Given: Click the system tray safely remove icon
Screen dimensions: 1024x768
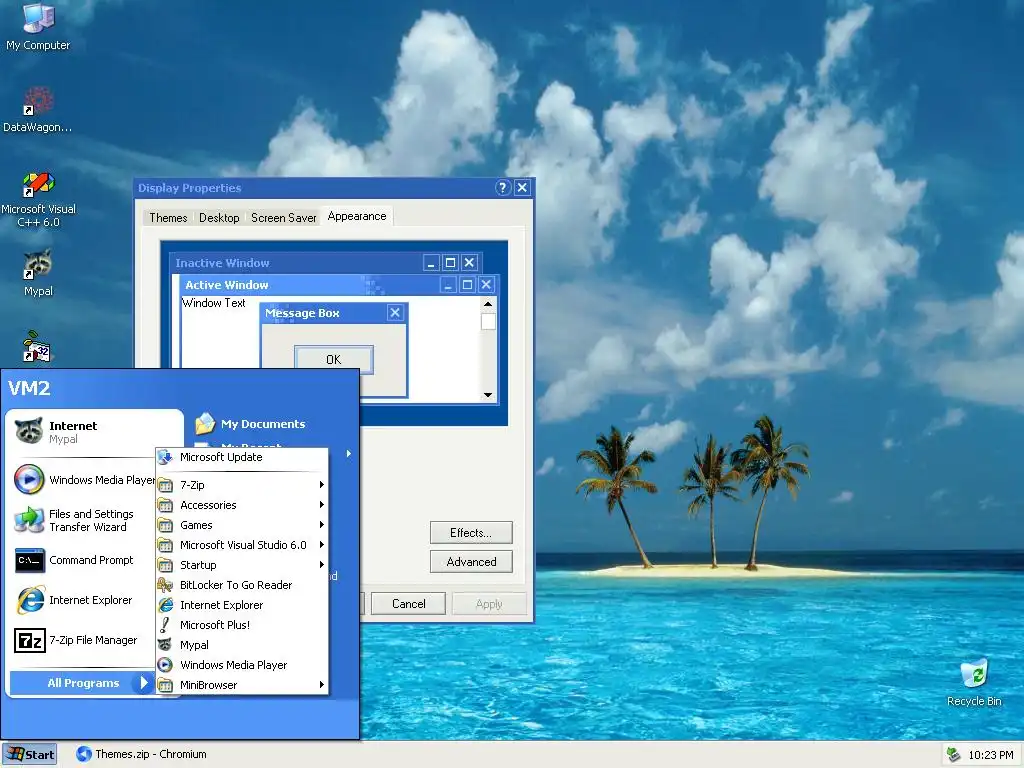Looking at the screenshot, I should [953, 754].
